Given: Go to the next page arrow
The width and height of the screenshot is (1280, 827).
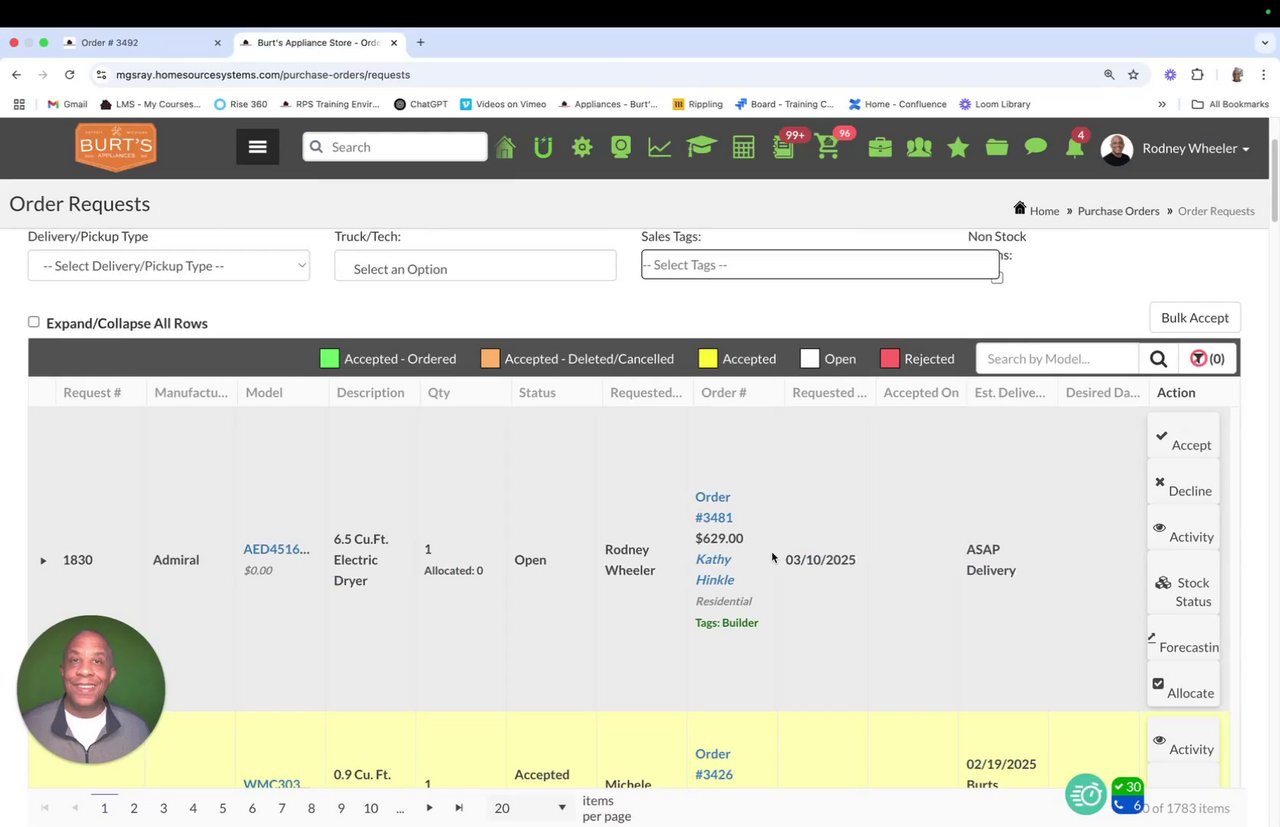Looking at the screenshot, I should click(430, 808).
